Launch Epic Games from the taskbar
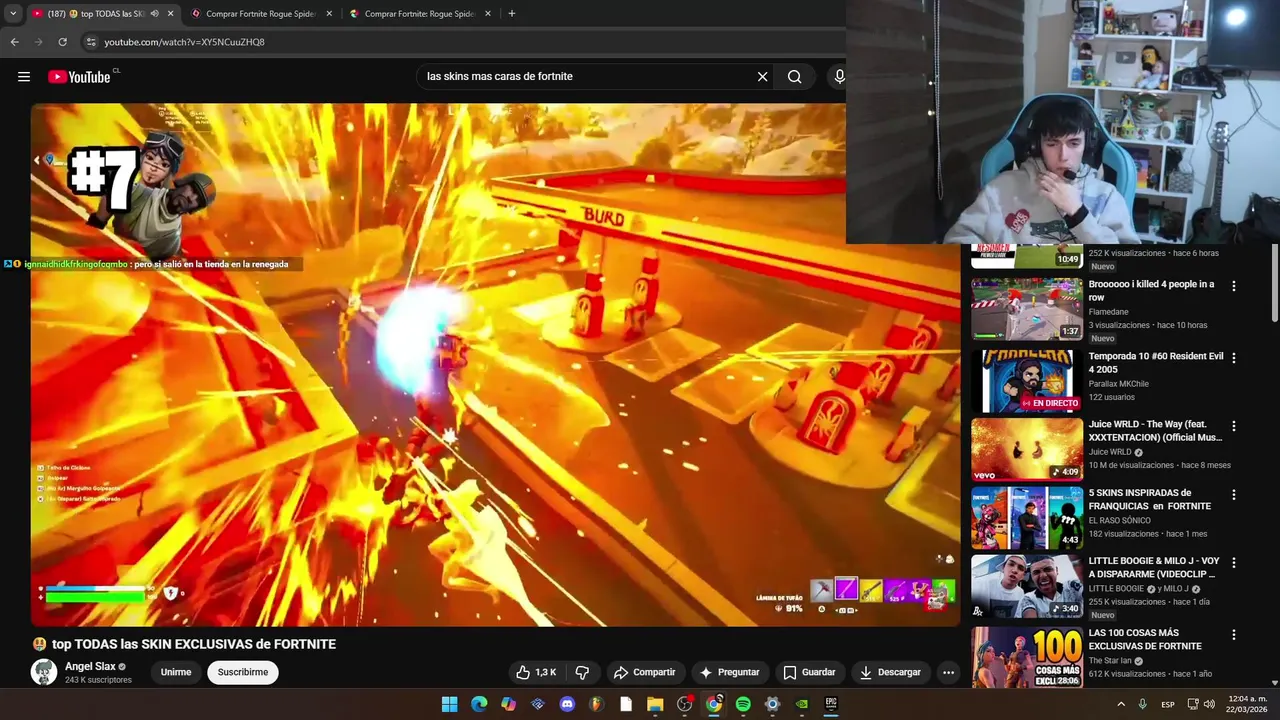 point(831,704)
